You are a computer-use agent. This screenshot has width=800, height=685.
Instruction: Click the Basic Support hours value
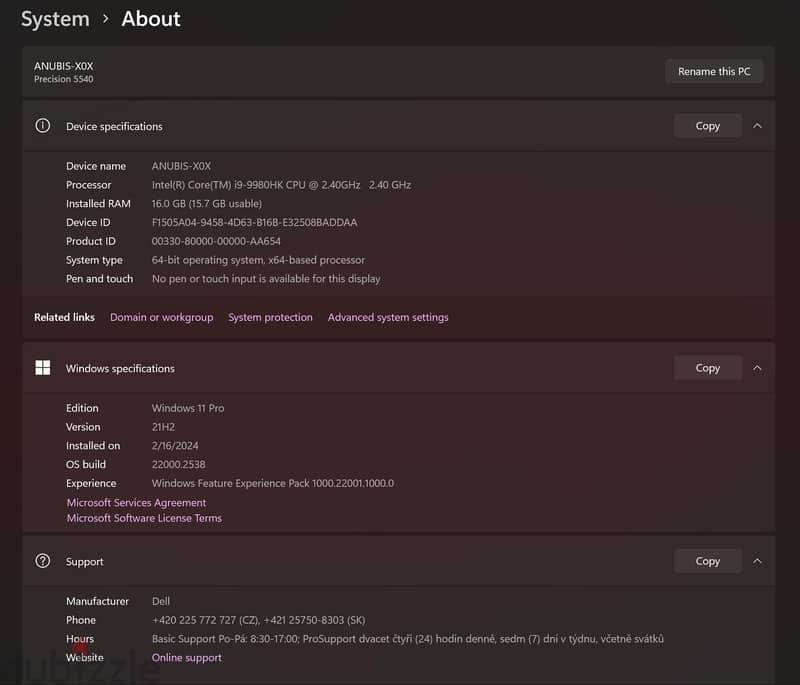(408, 639)
